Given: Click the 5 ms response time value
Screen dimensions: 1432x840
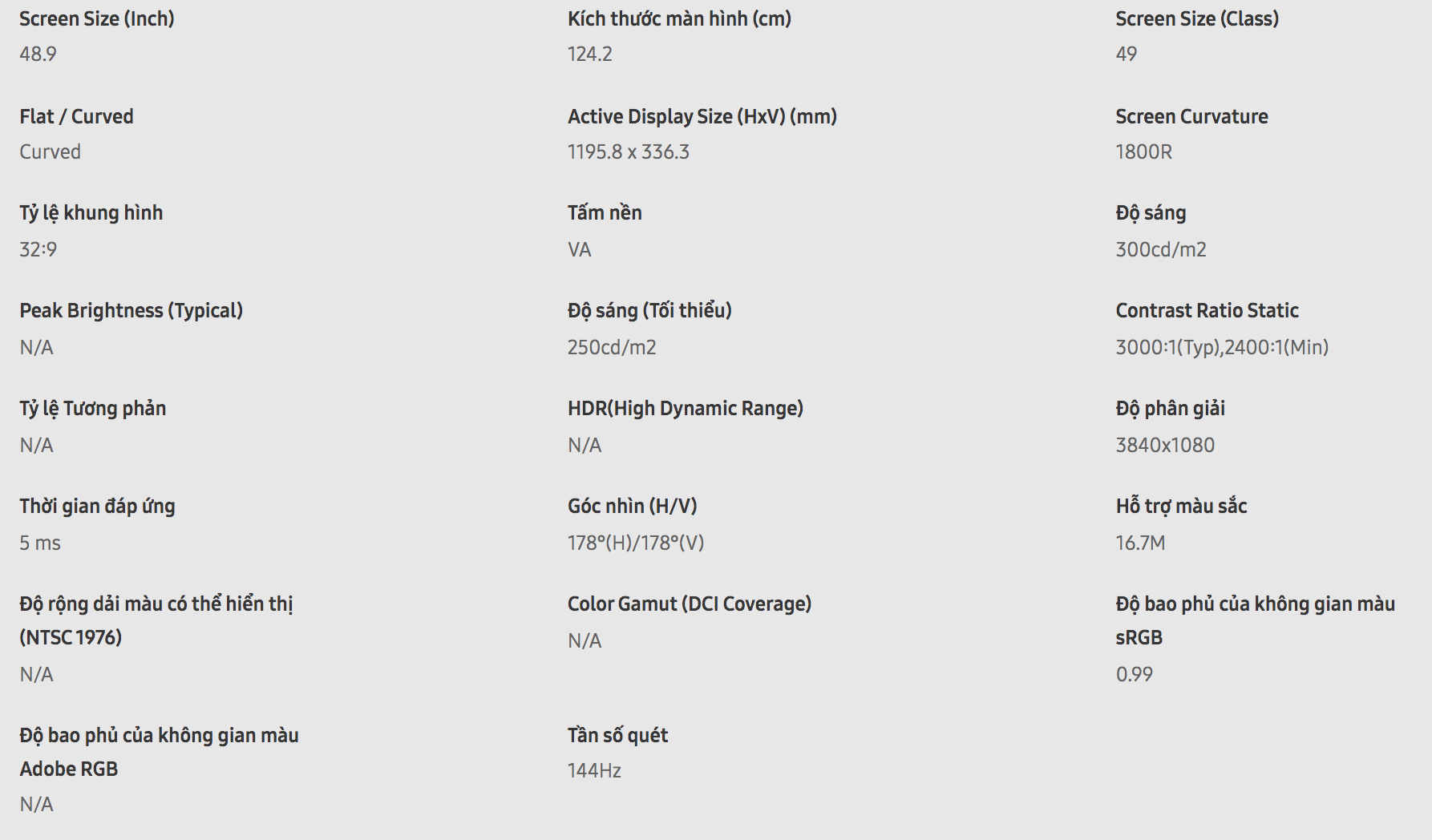Looking at the screenshot, I should point(40,543).
